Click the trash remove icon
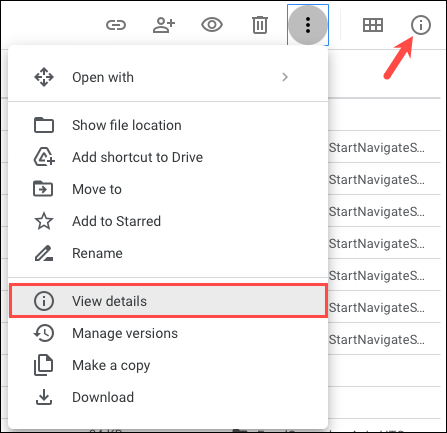The width and height of the screenshot is (447, 433). [x=260, y=25]
